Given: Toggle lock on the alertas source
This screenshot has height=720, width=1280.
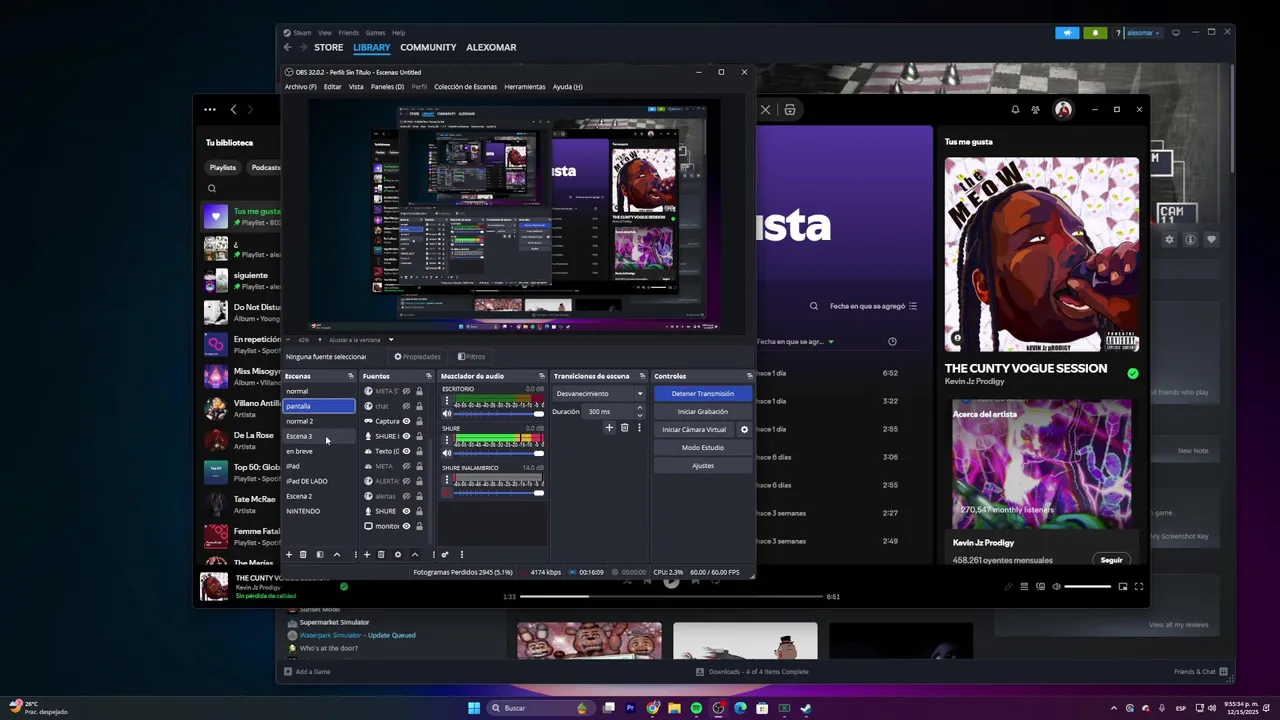Looking at the screenshot, I should coord(419,496).
